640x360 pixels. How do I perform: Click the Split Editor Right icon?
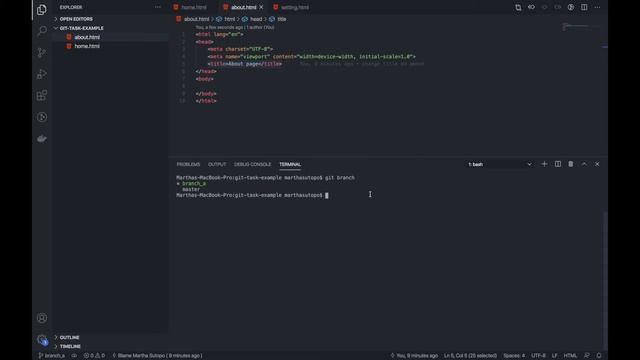click(584, 7)
